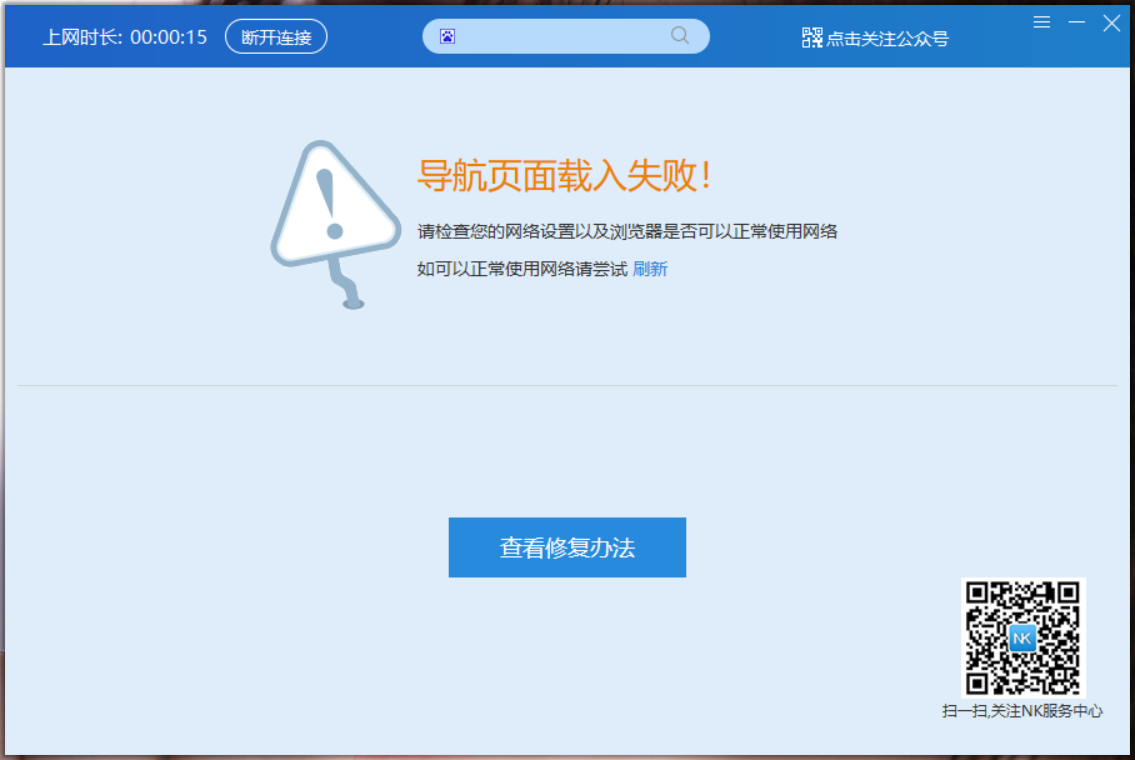Click the NK logo inside the QR code
Viewport: 1135px width, 760px height.
click(1022, 638)
